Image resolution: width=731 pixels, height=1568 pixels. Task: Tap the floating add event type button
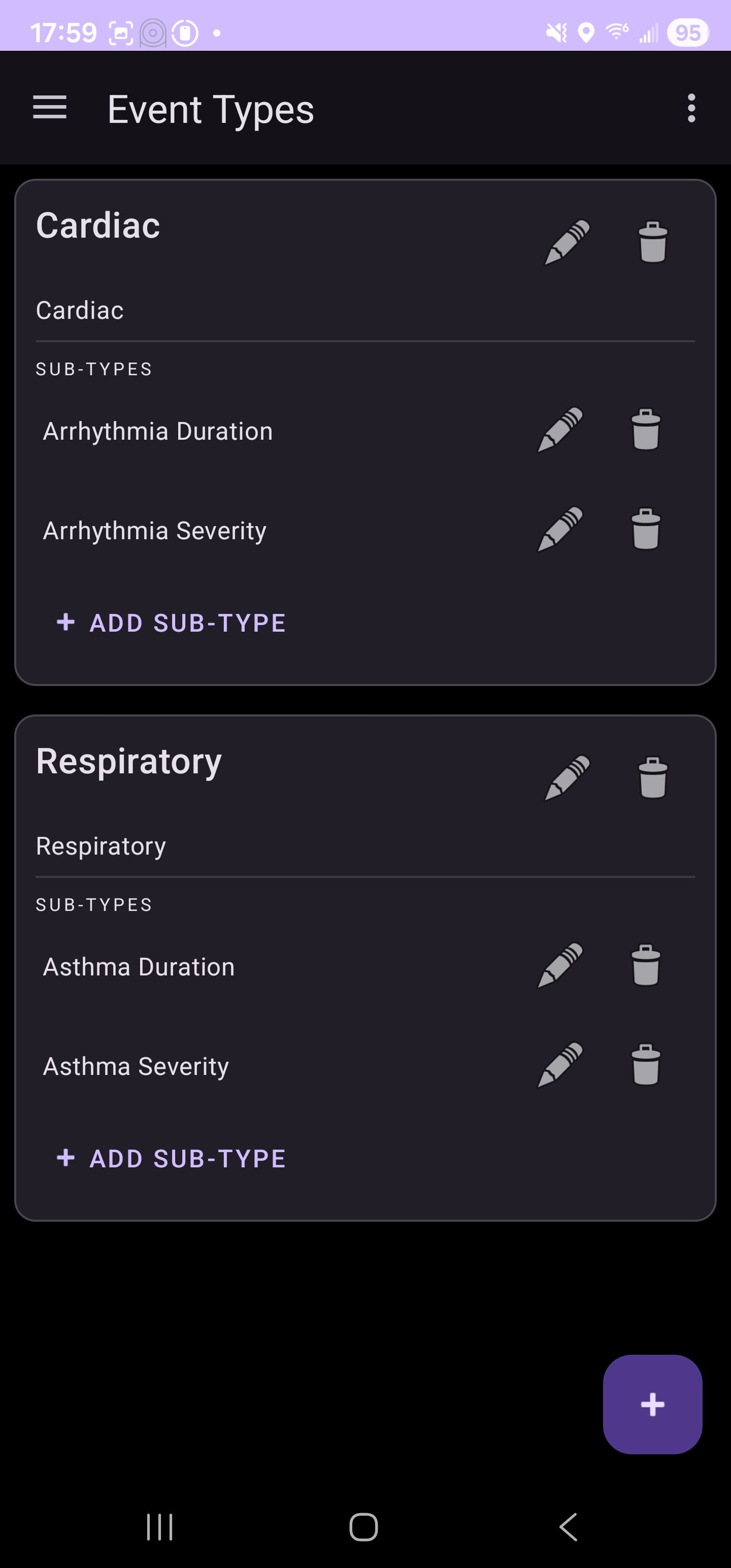[652, 1404]
